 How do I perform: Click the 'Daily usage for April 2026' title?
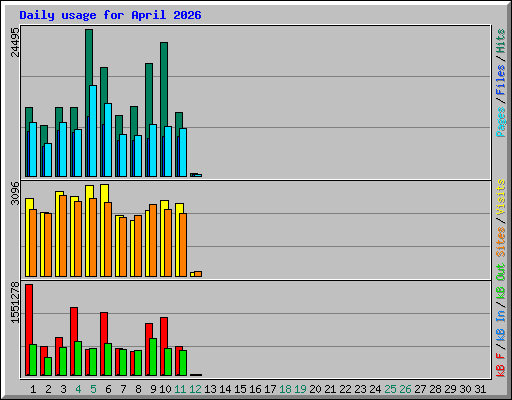tap(110, 15)
